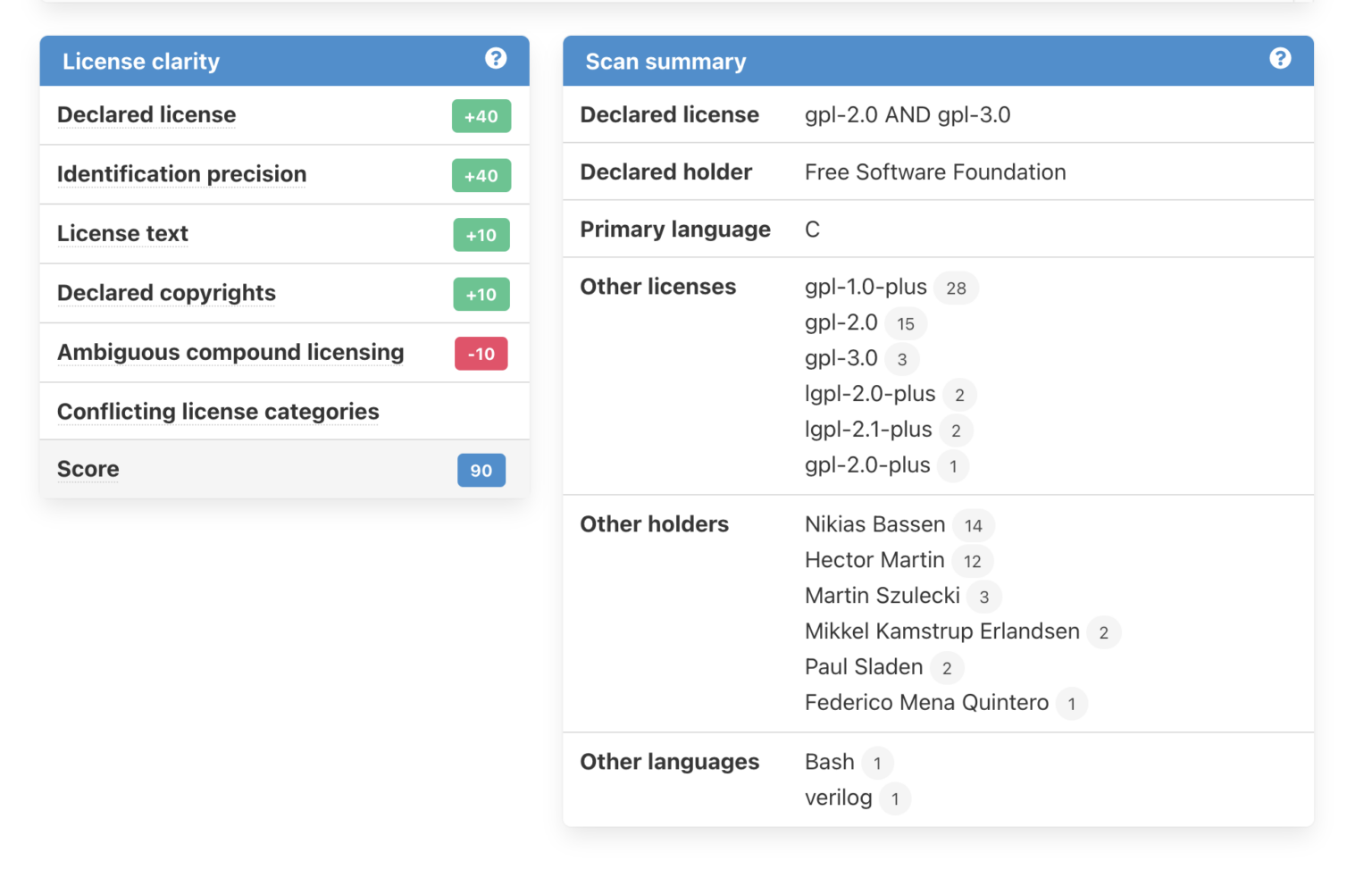The height and width of the screenshot is (886, 1372).
Task: Click the gpl-2.0 count badge 15
Action: point(906,324)
